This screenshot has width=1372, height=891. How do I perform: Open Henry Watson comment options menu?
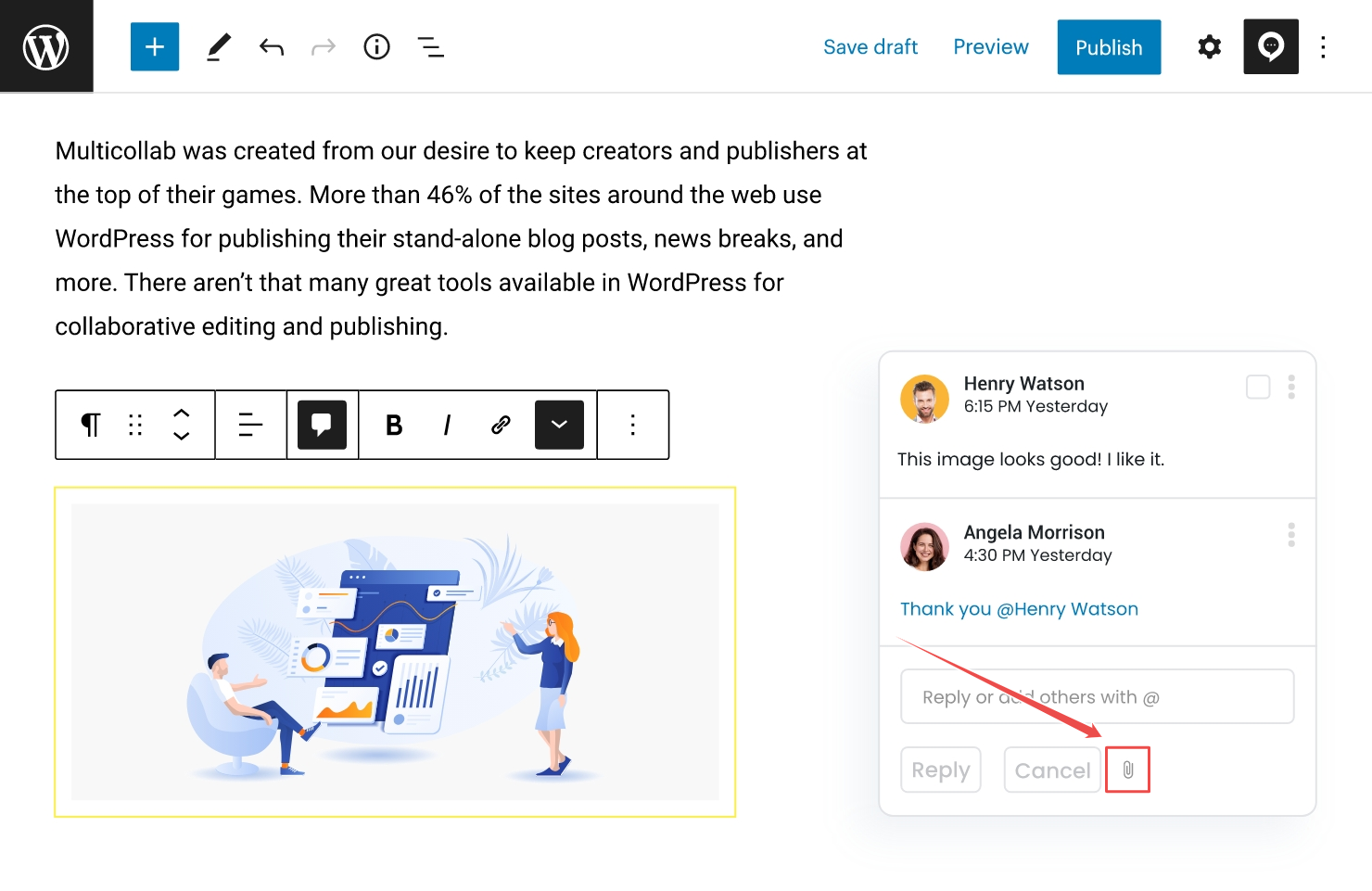coord(1291,387)
